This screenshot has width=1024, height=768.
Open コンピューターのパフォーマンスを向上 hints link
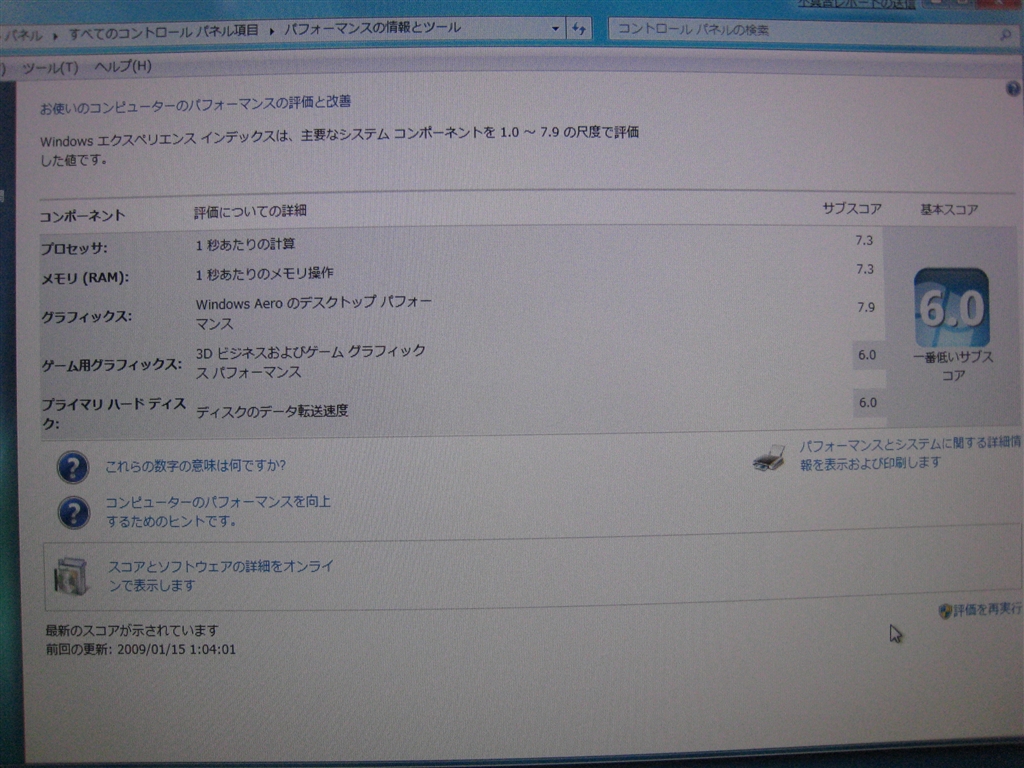click(x=218, y=511)
